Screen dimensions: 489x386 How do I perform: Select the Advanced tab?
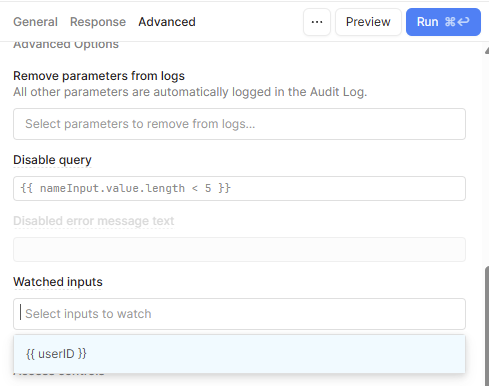[167, 22]
